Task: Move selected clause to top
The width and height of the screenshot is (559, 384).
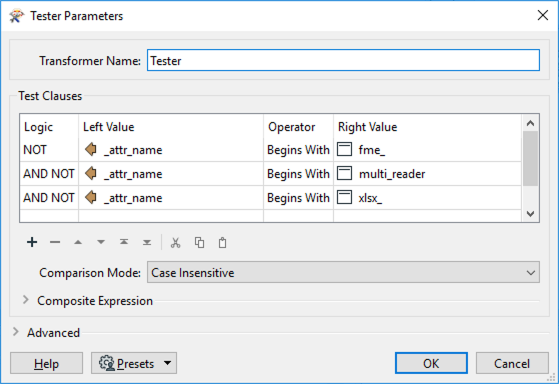Action: point(124,242)
